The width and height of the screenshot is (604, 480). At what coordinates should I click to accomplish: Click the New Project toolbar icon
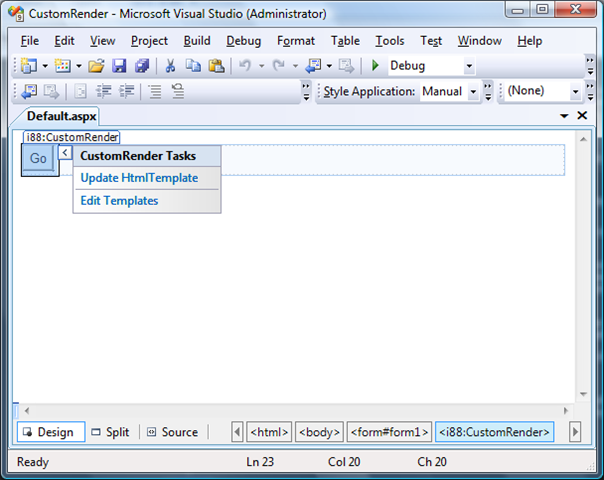click(29, 66)
